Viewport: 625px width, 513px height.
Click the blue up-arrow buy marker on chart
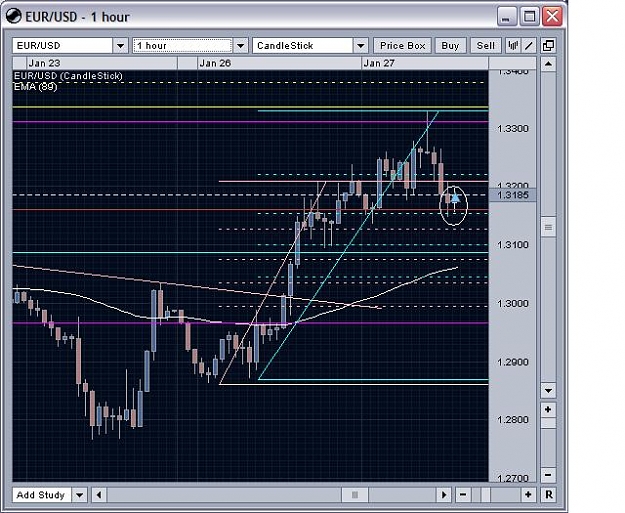tap(455, 197)
